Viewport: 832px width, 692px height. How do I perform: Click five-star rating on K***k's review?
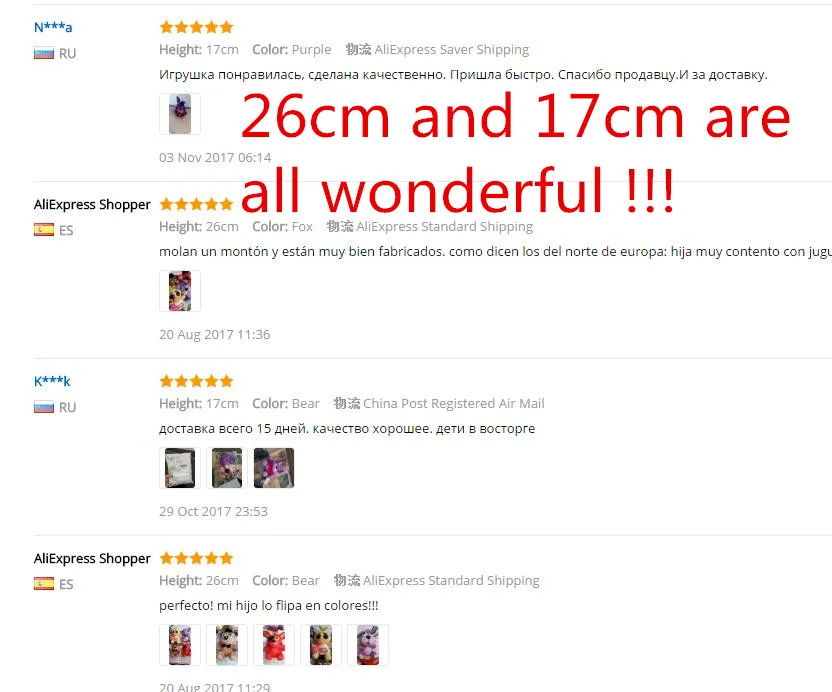click(x=196, y=381)
